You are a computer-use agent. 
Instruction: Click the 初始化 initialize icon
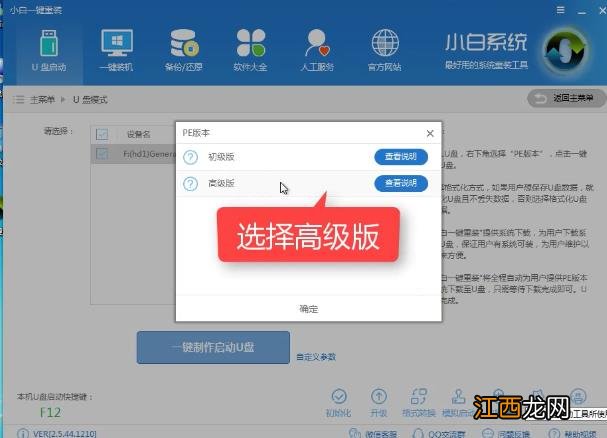click(339, 397)
